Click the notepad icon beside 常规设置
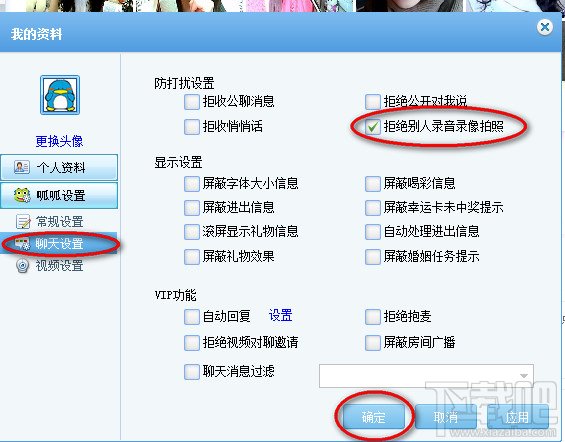565x442 pixels. 23,222
